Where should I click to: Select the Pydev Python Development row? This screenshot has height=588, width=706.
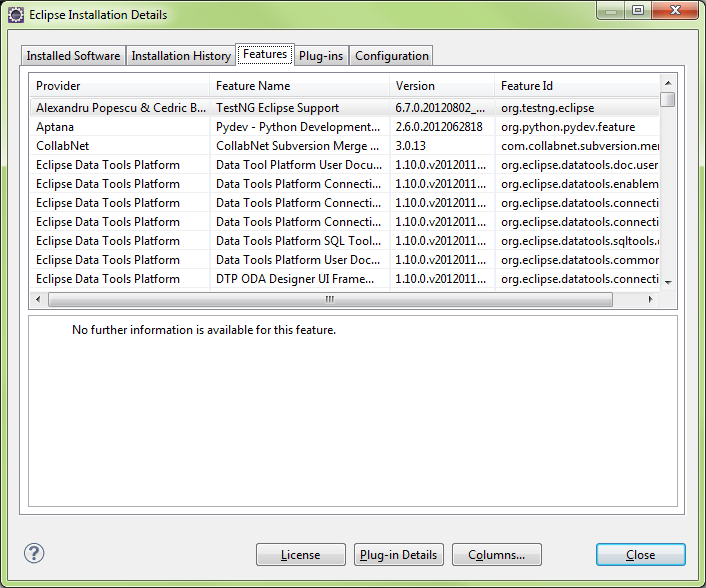298,127
